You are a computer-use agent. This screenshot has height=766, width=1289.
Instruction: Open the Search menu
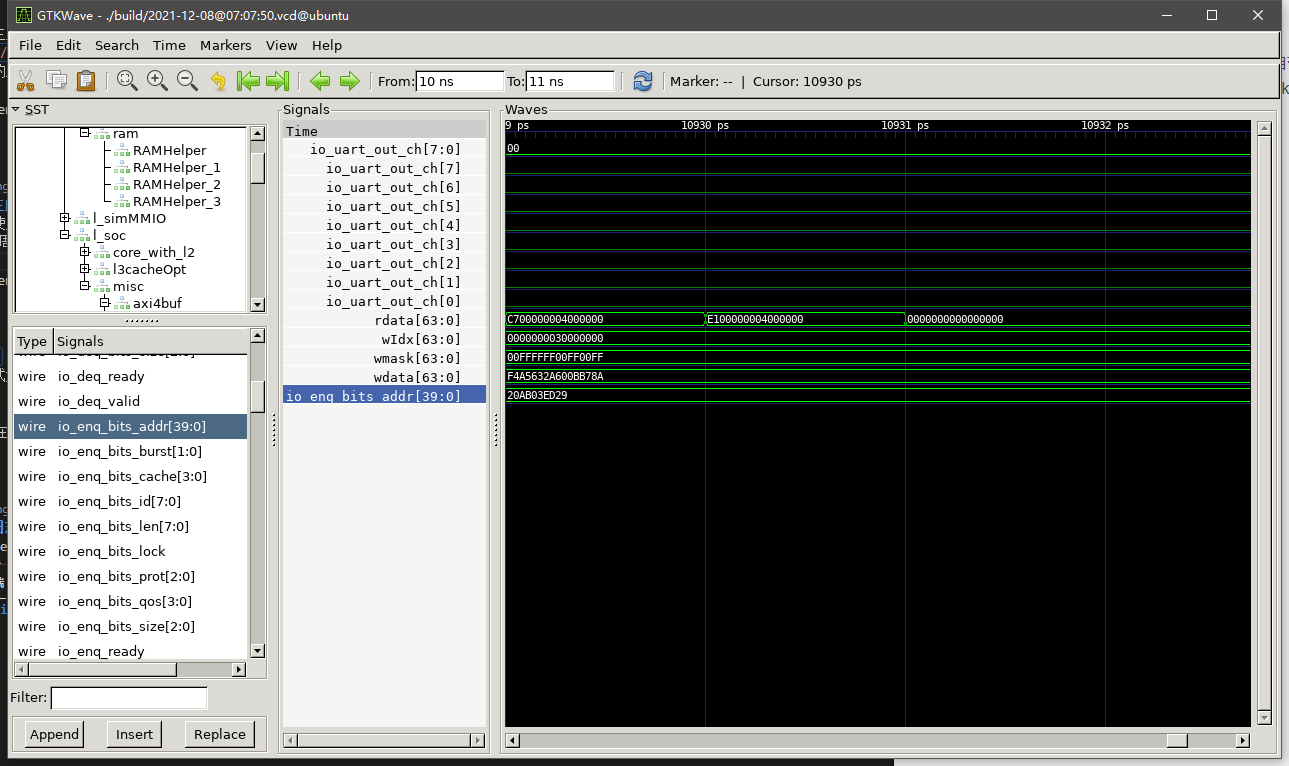point(117,45)
